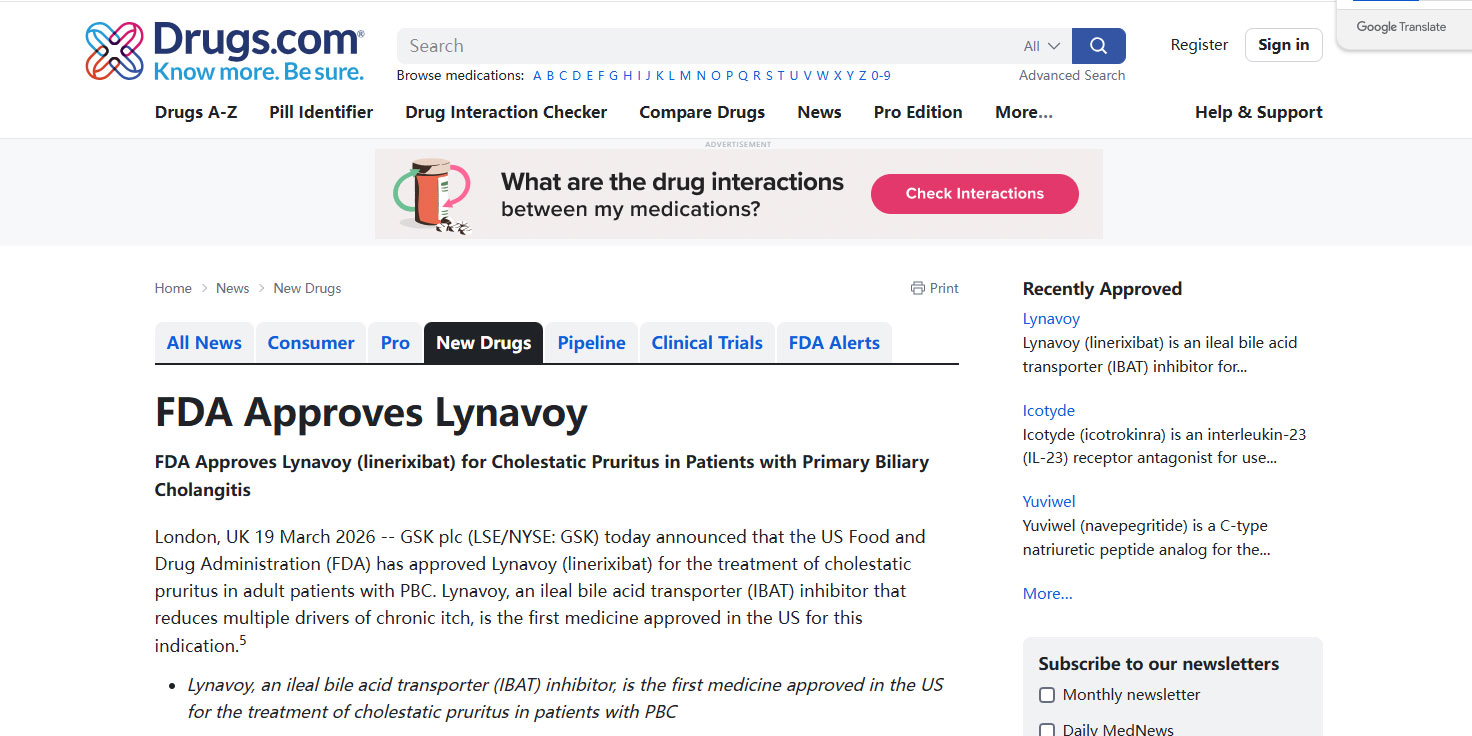Screen dimensions: 1472x736
Task: Open the Icotyde recently approved link
Action: (x=1048, y=411)
